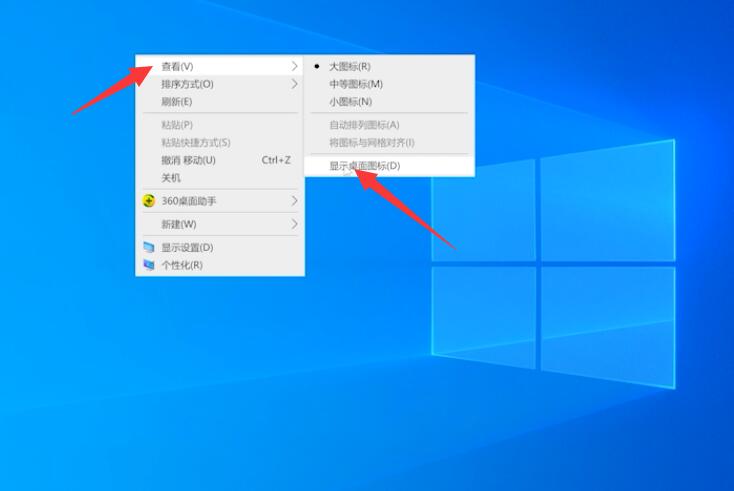Toggle 显示桌面图标(D) show desktop icons
The width and height of the screenshot is (734, 491).
click(x=389, y=166)
